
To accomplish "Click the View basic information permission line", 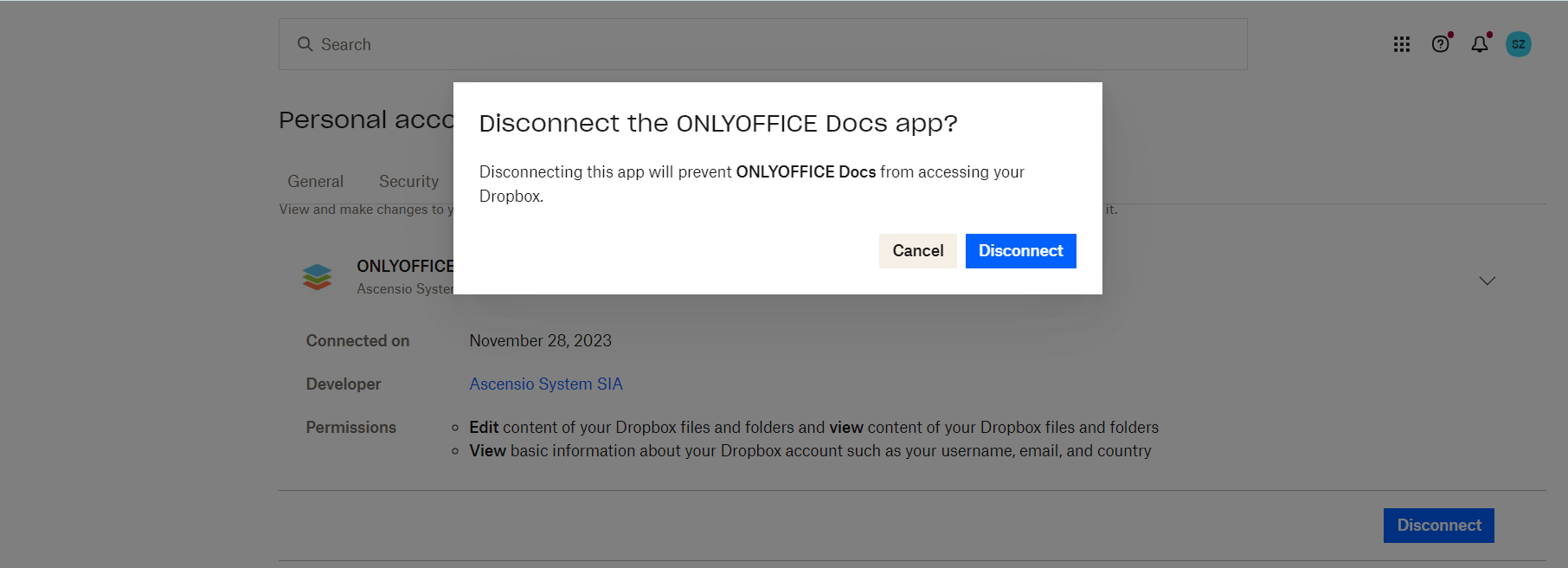I will pyautogui.click(x=810, y=451).
